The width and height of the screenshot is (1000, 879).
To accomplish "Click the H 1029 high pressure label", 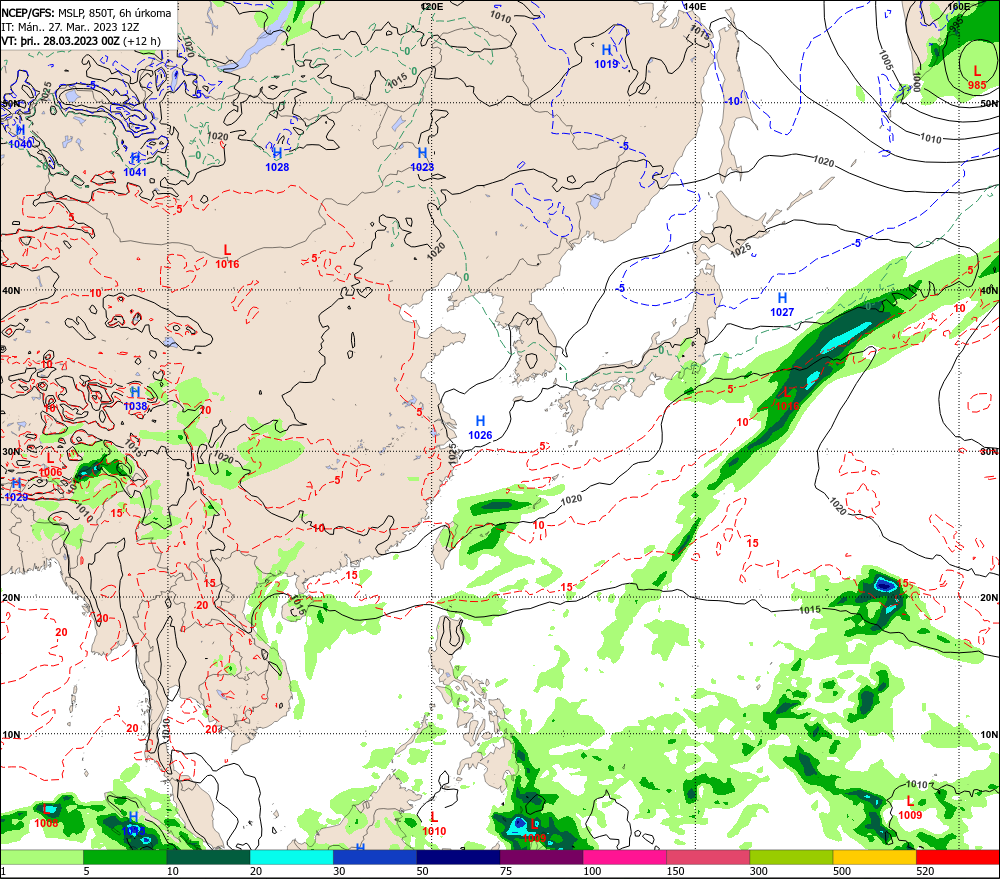I will click(16, 490).
